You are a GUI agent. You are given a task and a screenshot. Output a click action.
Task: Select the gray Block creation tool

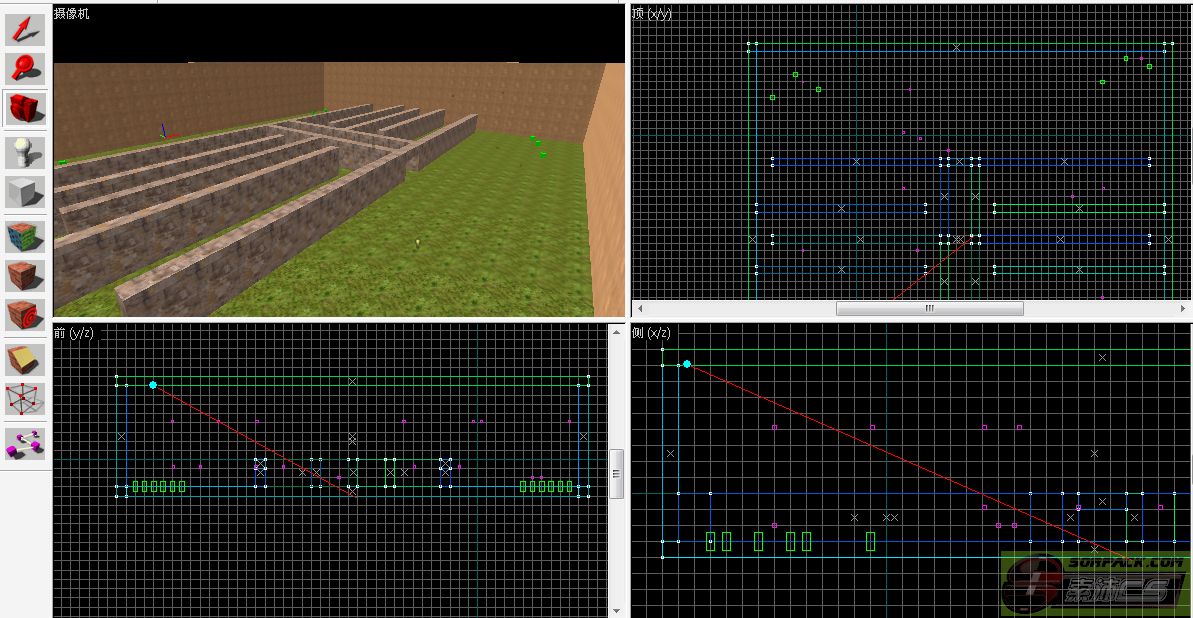pyautogui.click(x=26, y=191)
